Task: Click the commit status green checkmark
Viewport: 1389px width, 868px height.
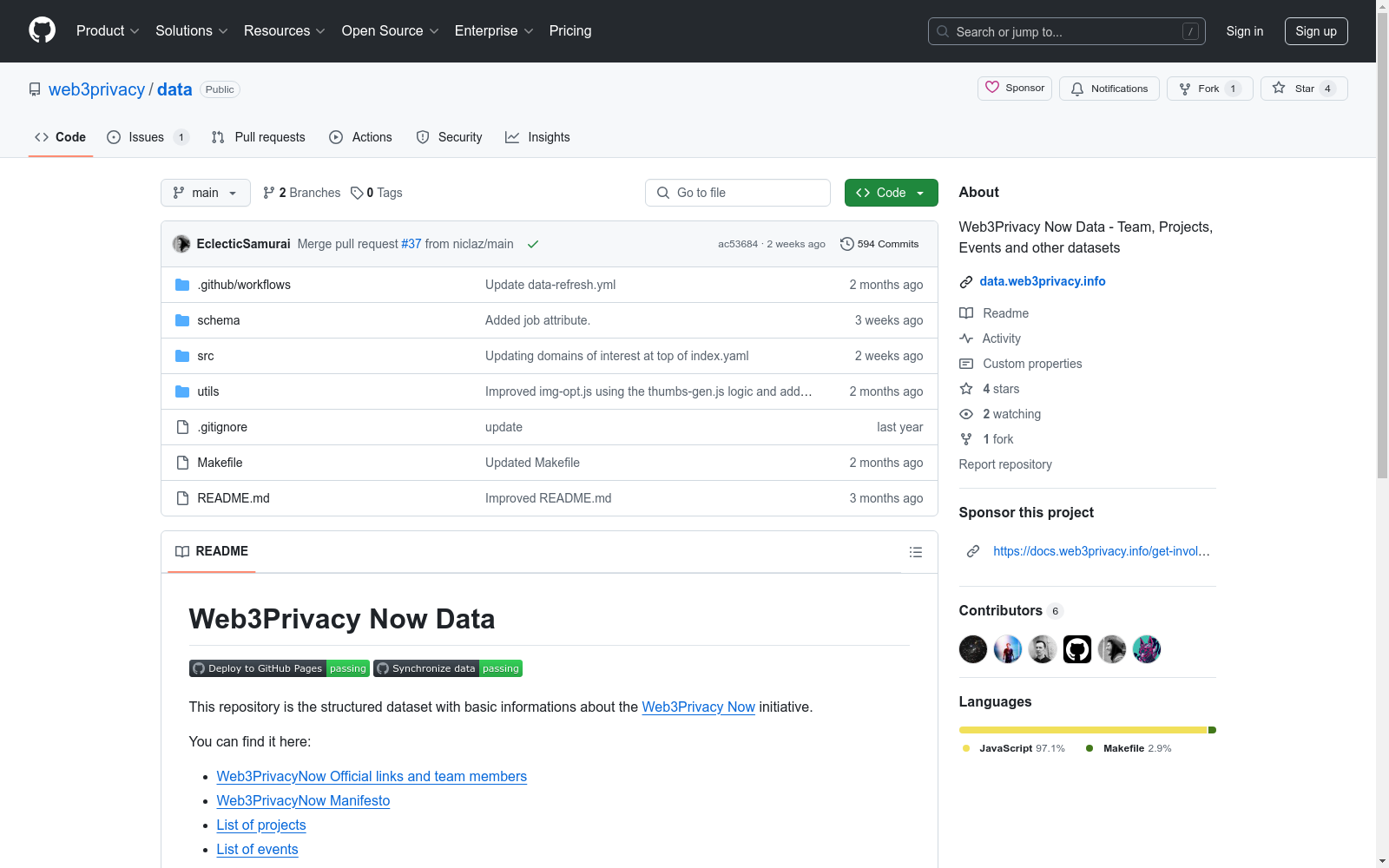Action: [533, 244]
